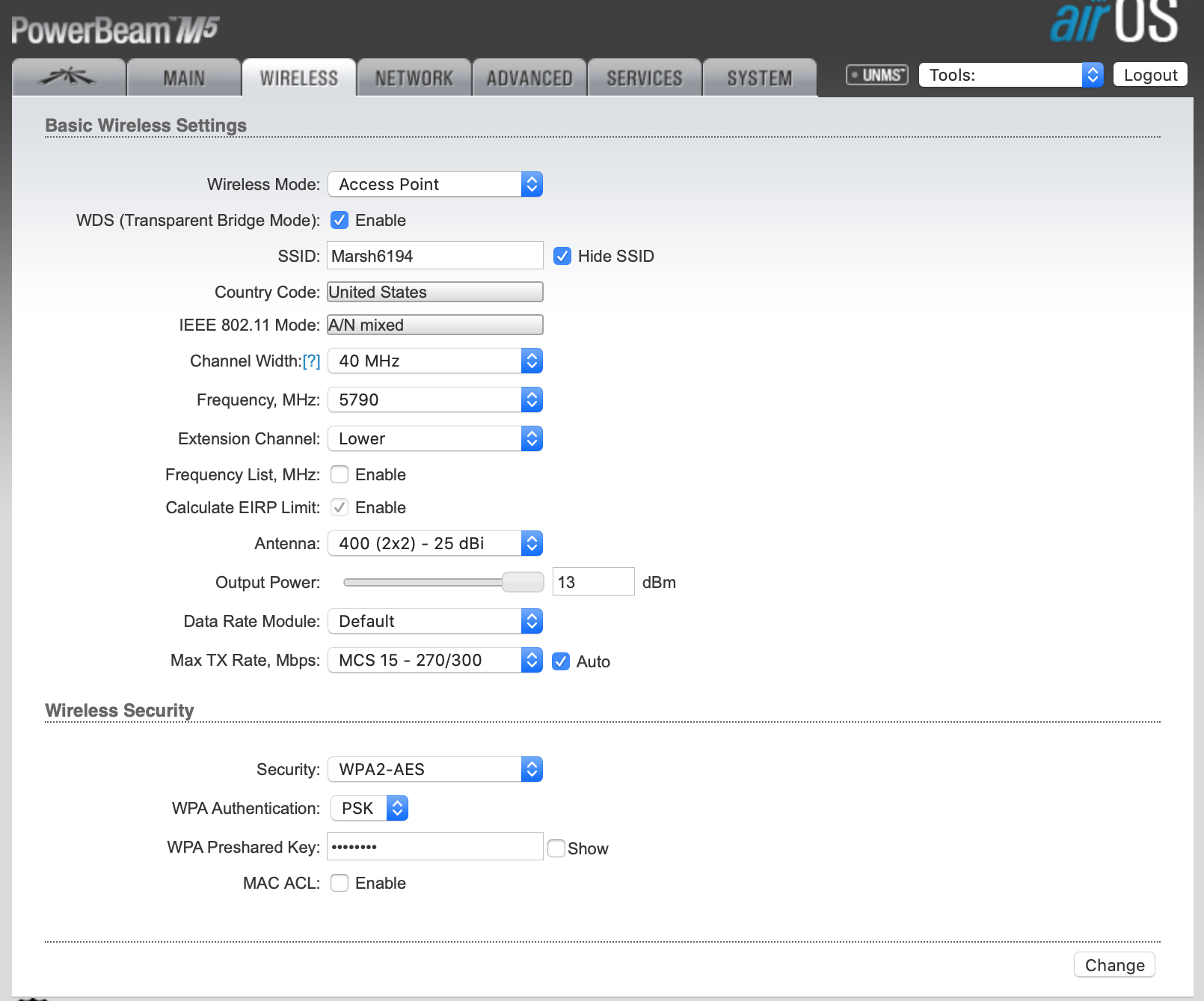
Task: Open the Ubiquiti logo tab
Action: [69, 77]
